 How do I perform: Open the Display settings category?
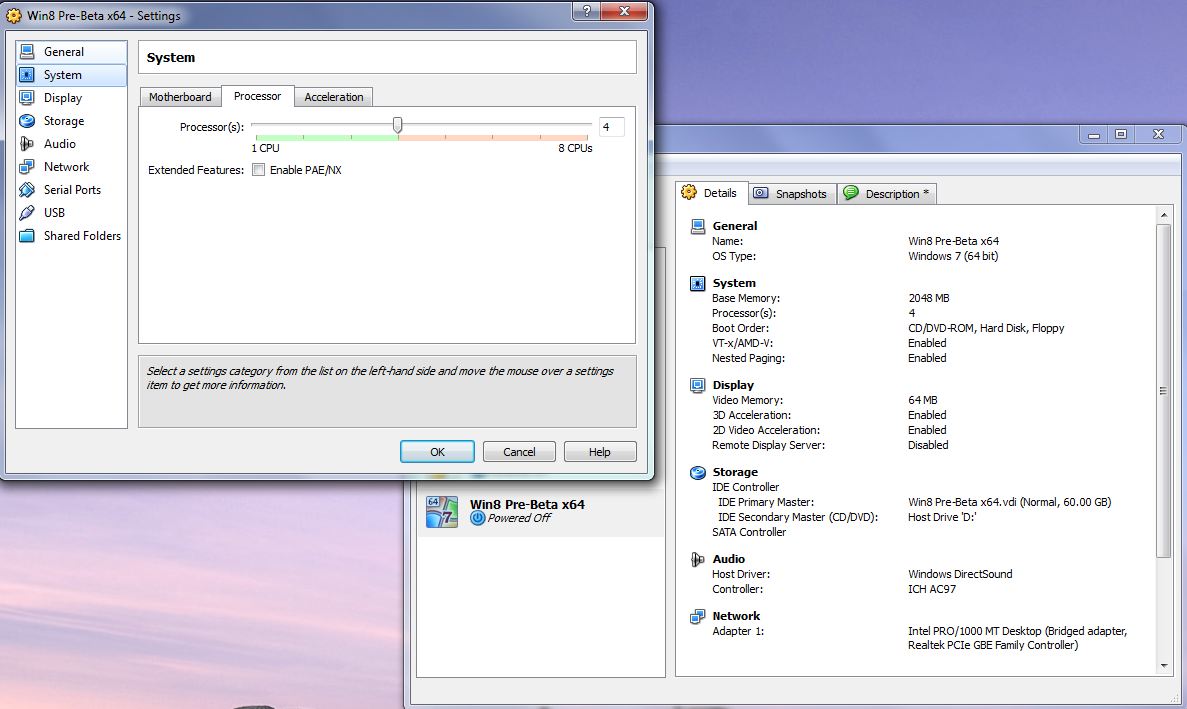click(x=62, y=98)
